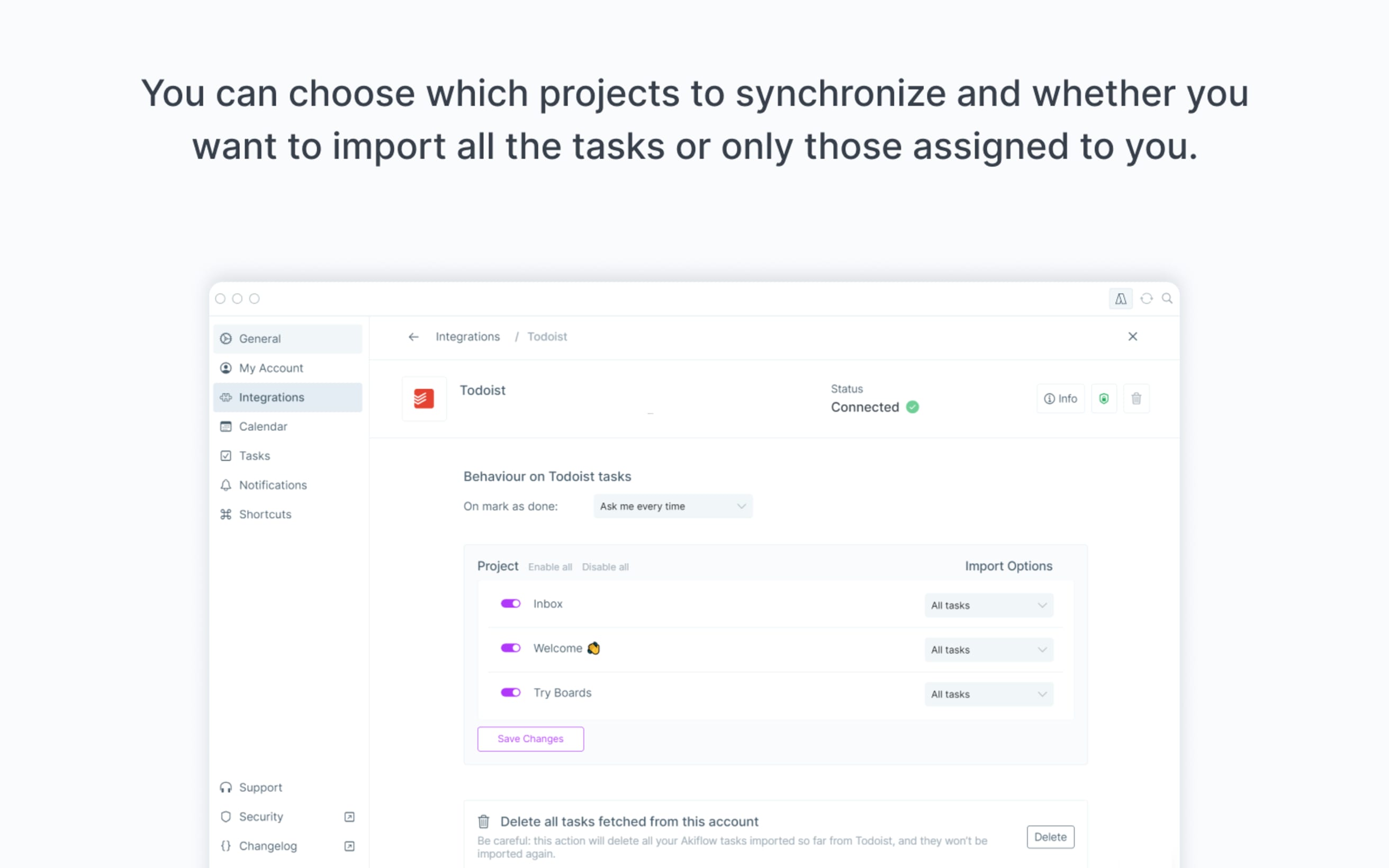Select the Tasks menu item
This screenshot has height=868, width=1389.
(254, 455)
